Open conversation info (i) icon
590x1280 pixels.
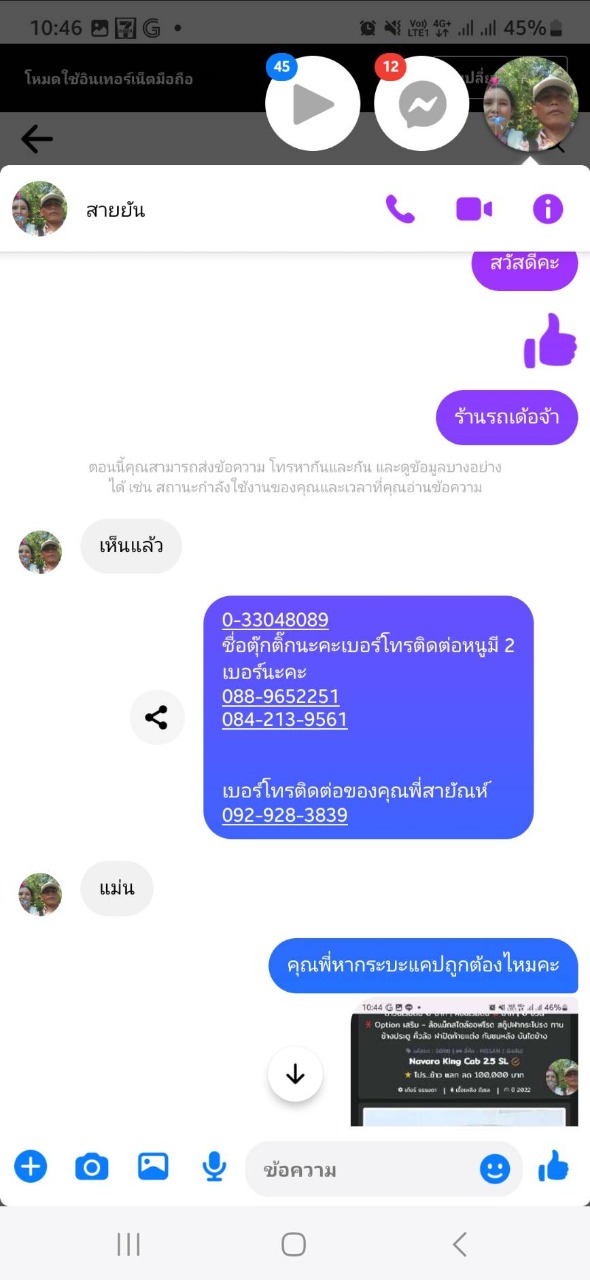point(548,209)
